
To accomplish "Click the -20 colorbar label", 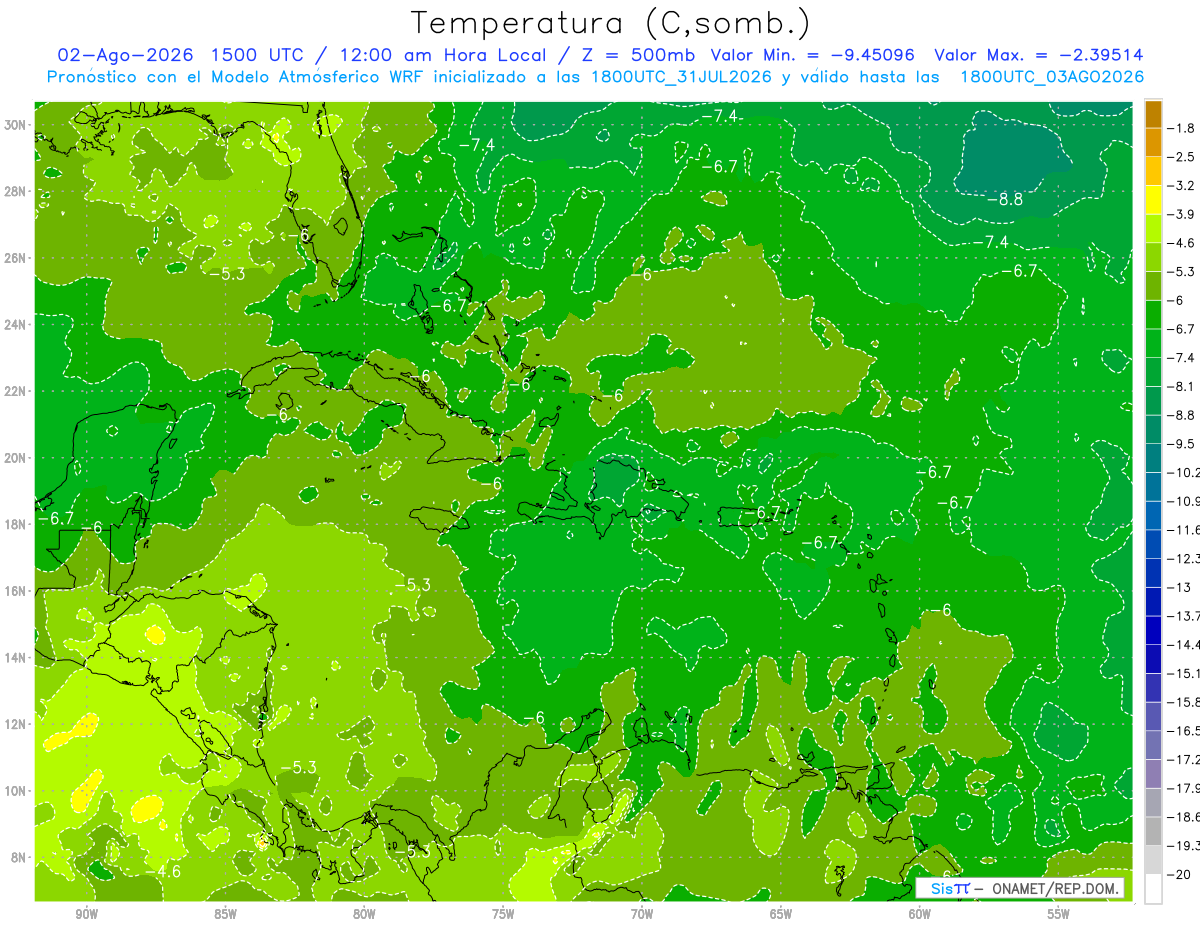I will 1178,874.
